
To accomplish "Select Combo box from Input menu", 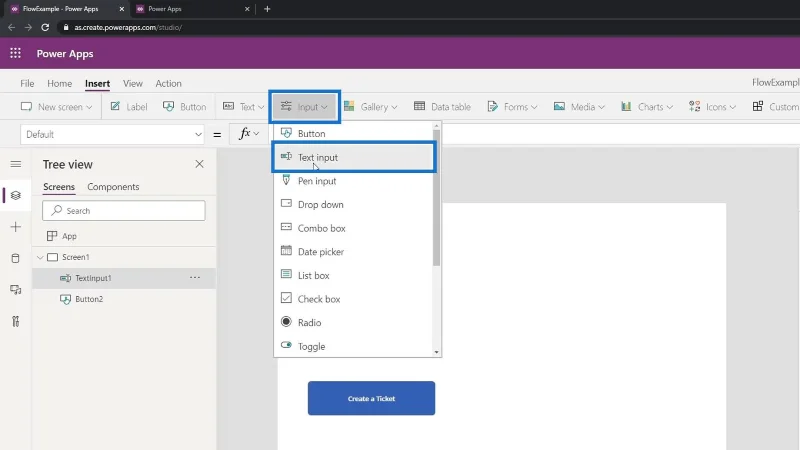I will pos(353,228).
